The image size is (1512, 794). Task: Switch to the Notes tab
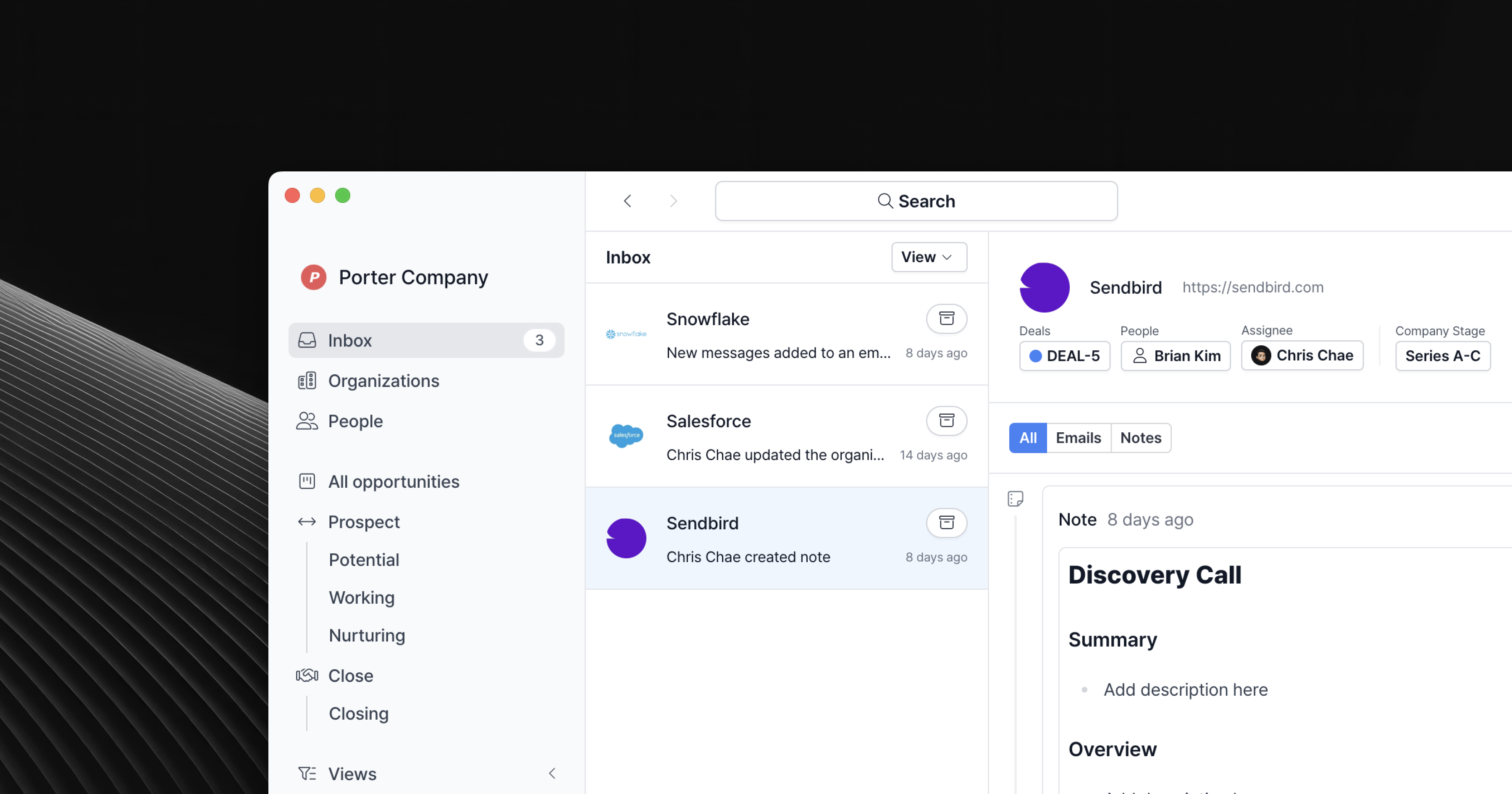(1140, 437)
